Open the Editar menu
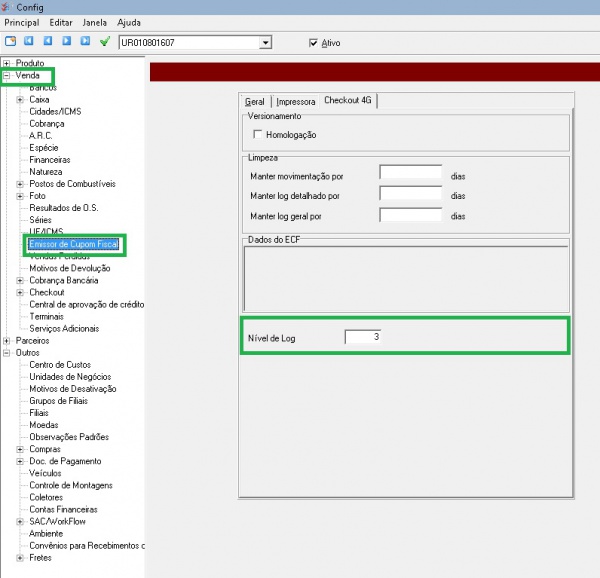The image size is (600, 578). coord(61,22)
